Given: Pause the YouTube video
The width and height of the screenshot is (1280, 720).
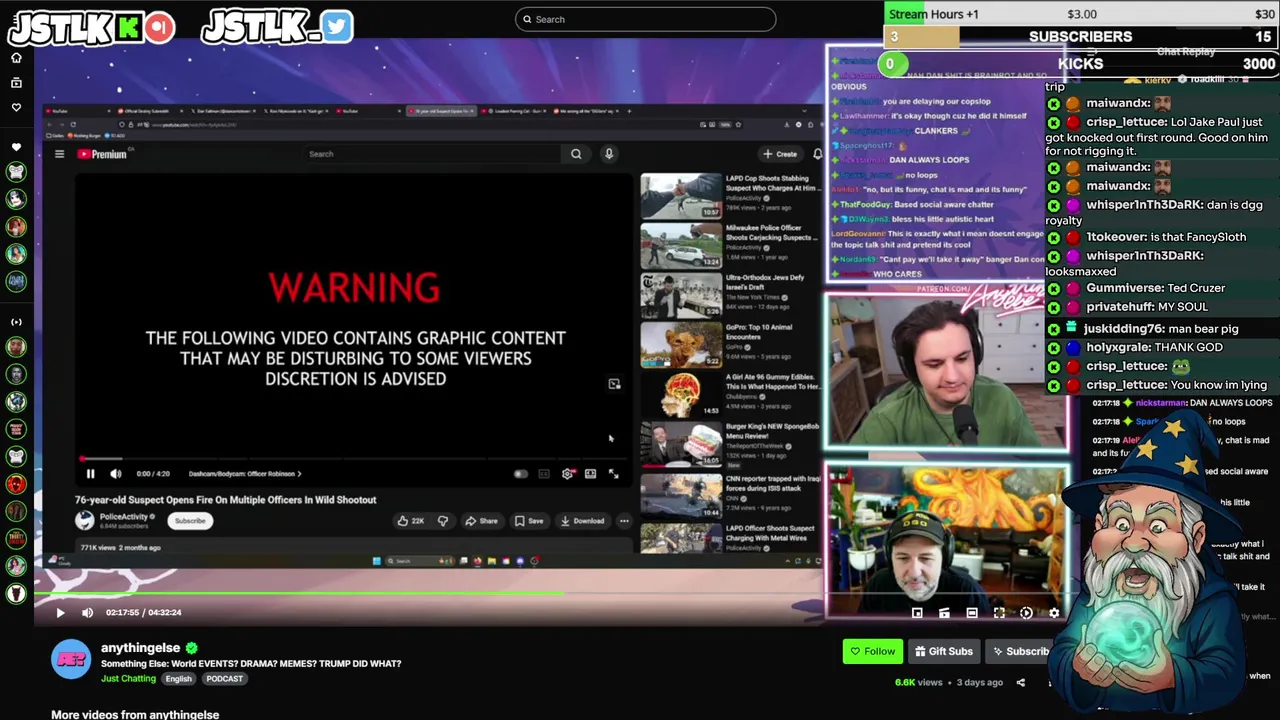Looking at the screenshot, I should (90, 474).
